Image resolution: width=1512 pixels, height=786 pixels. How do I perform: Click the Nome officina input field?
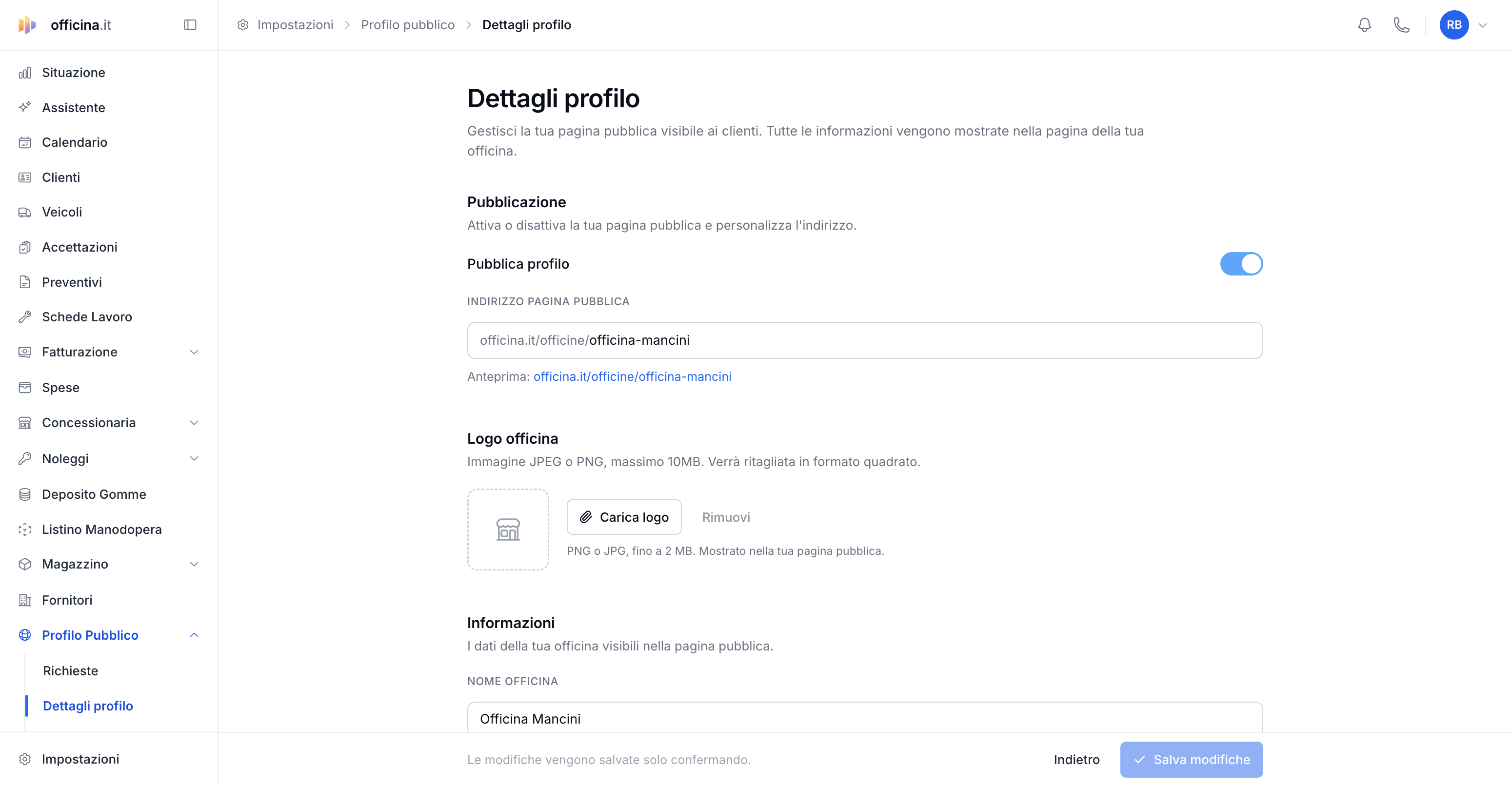pyautogui.click(x=865, y=718)
